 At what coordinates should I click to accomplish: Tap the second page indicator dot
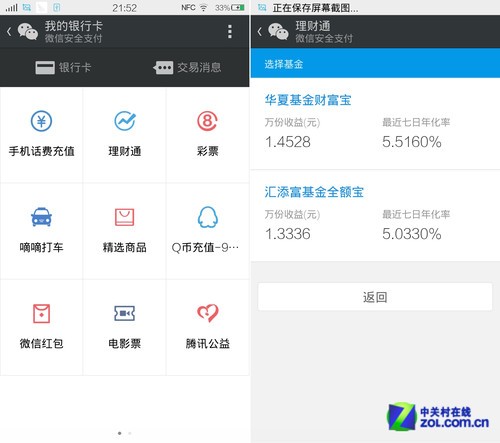[x=130, y=433]
